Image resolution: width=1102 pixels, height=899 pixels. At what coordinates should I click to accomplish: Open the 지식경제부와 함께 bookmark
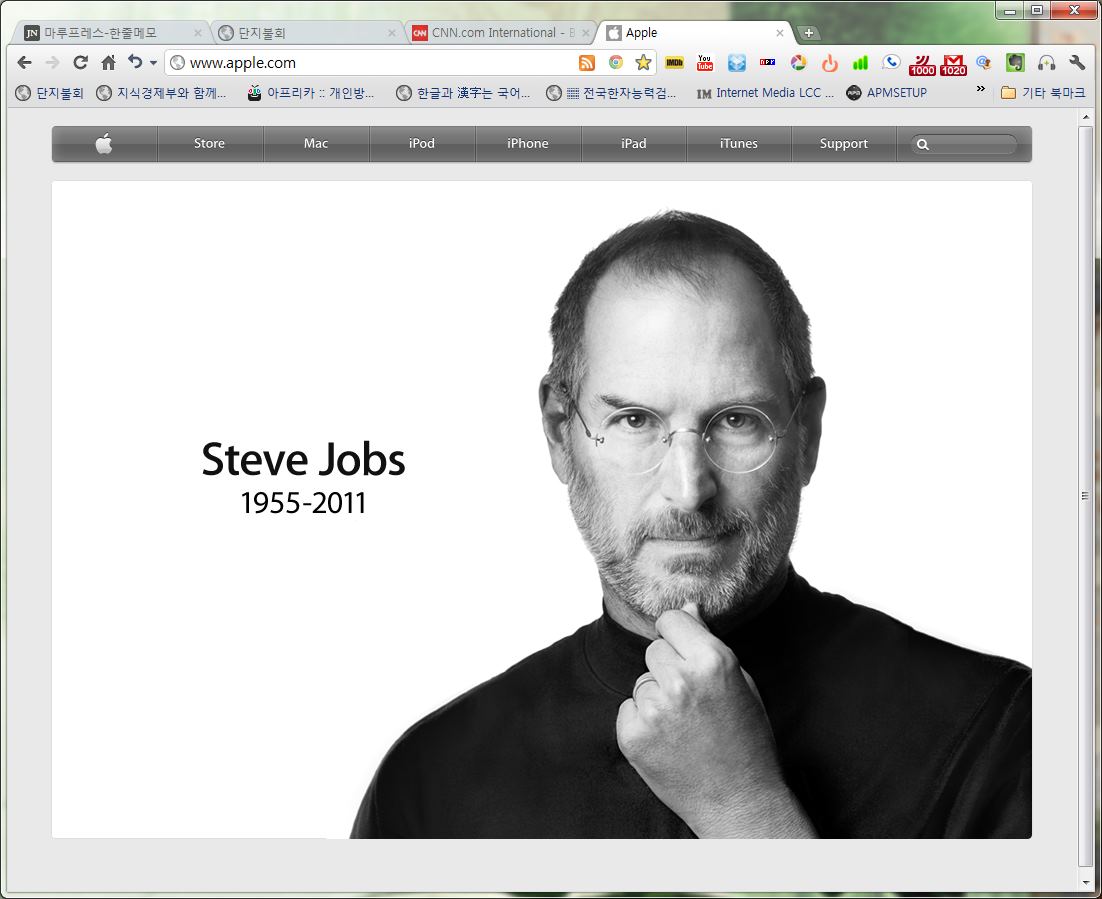point(162,93)
